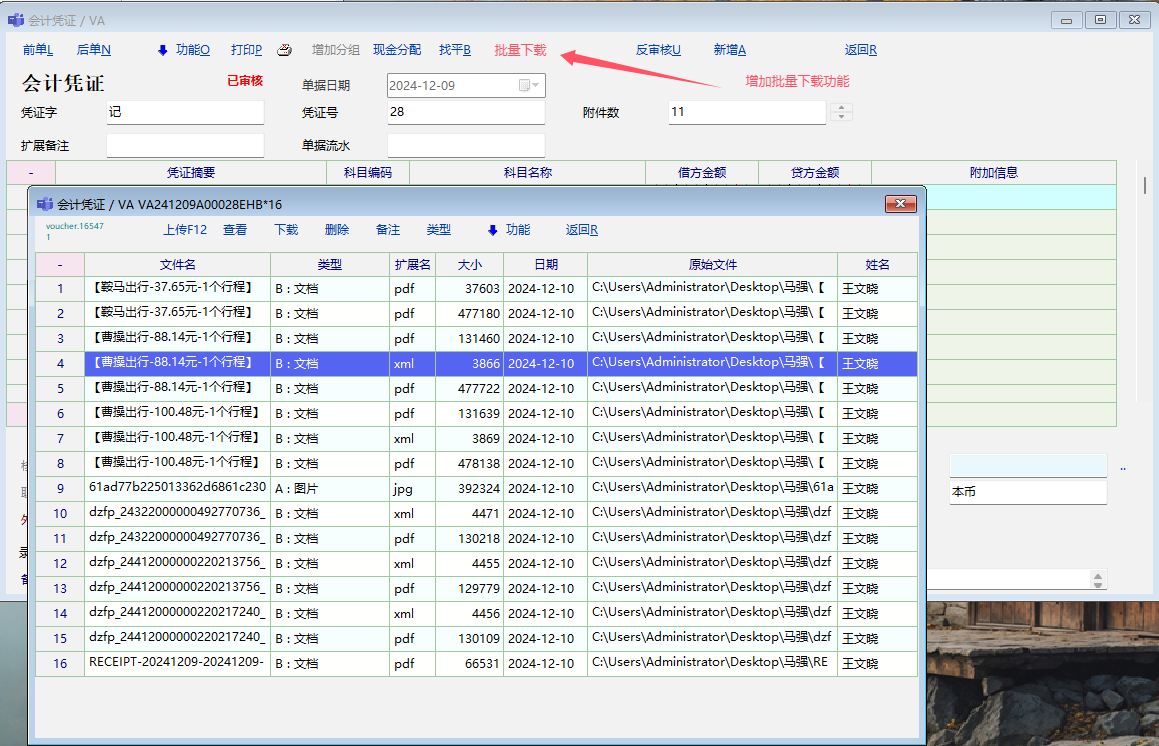Go to previous voucher with 前单L
Image resolution: width=1159 pixels, height=746 pixels.
coord(37,50)
